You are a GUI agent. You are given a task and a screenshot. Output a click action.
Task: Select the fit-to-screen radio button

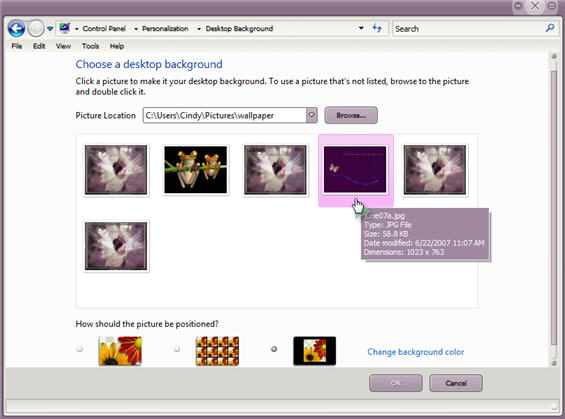click(80, 349)
